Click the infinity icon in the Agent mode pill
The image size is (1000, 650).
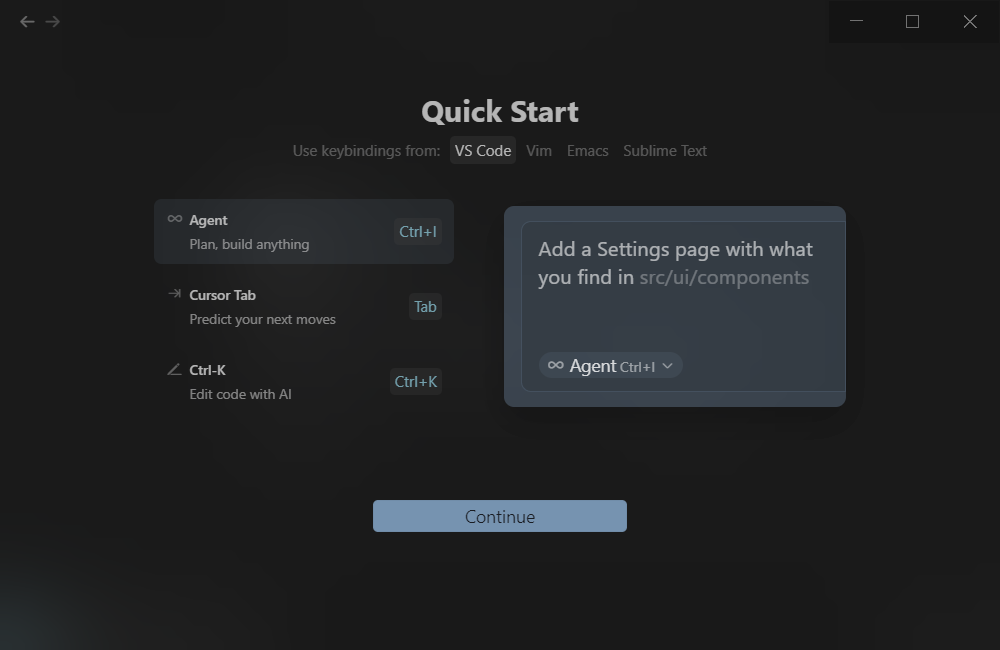555,365
